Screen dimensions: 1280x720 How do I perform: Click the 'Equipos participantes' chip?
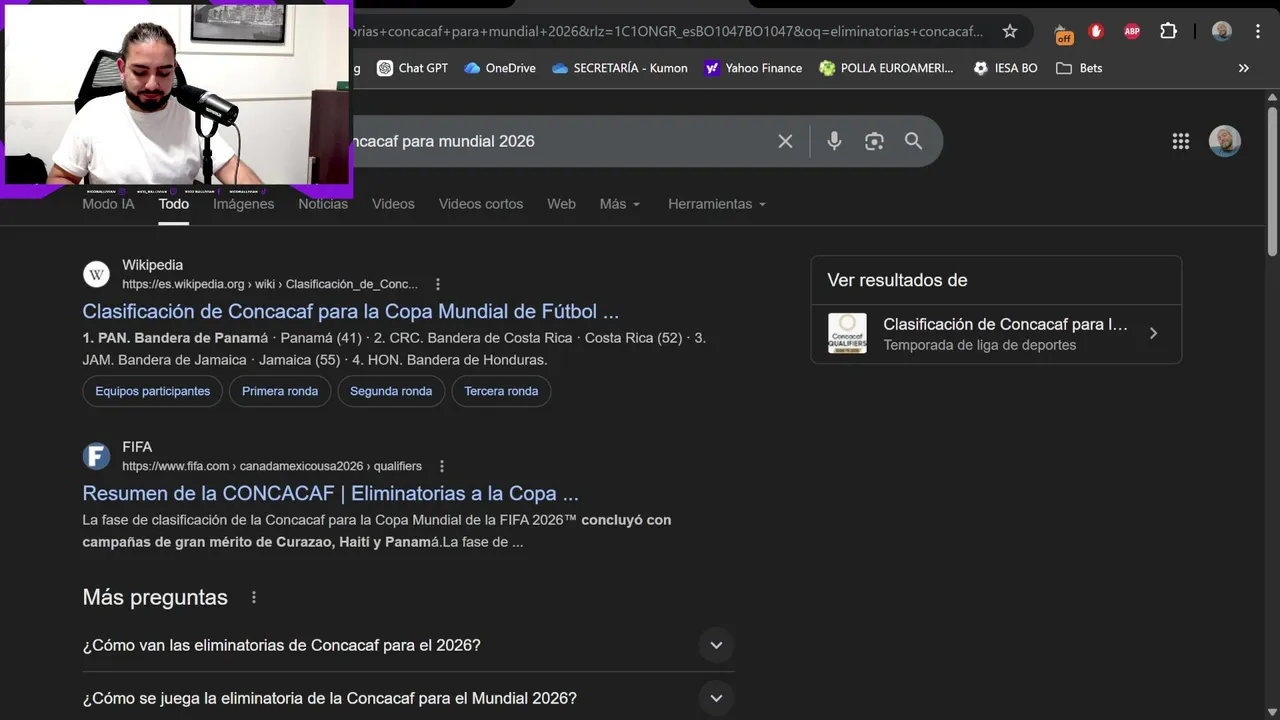[x=153, y=391]
